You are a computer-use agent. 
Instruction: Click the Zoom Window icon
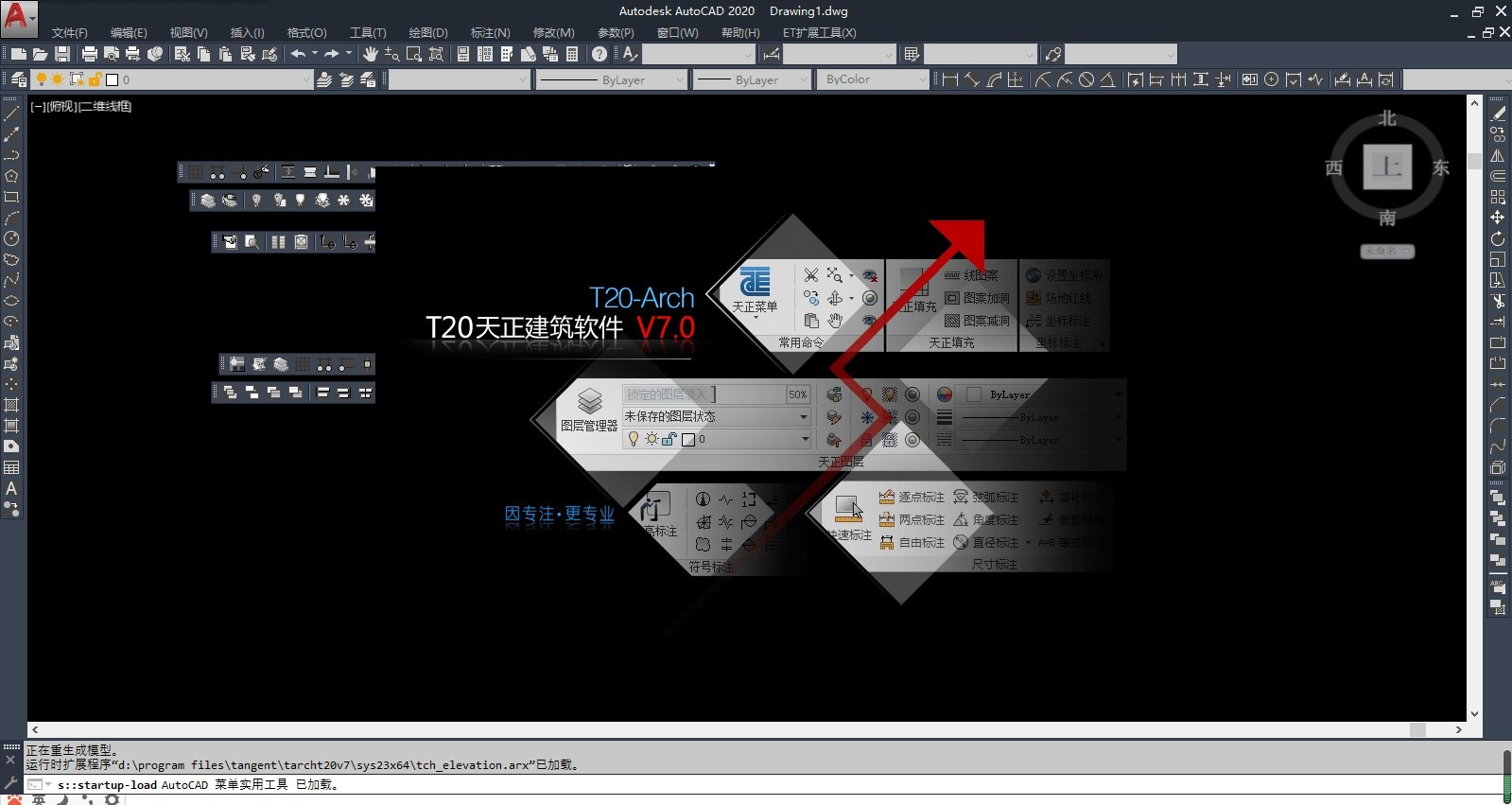[x=414, y=55]
